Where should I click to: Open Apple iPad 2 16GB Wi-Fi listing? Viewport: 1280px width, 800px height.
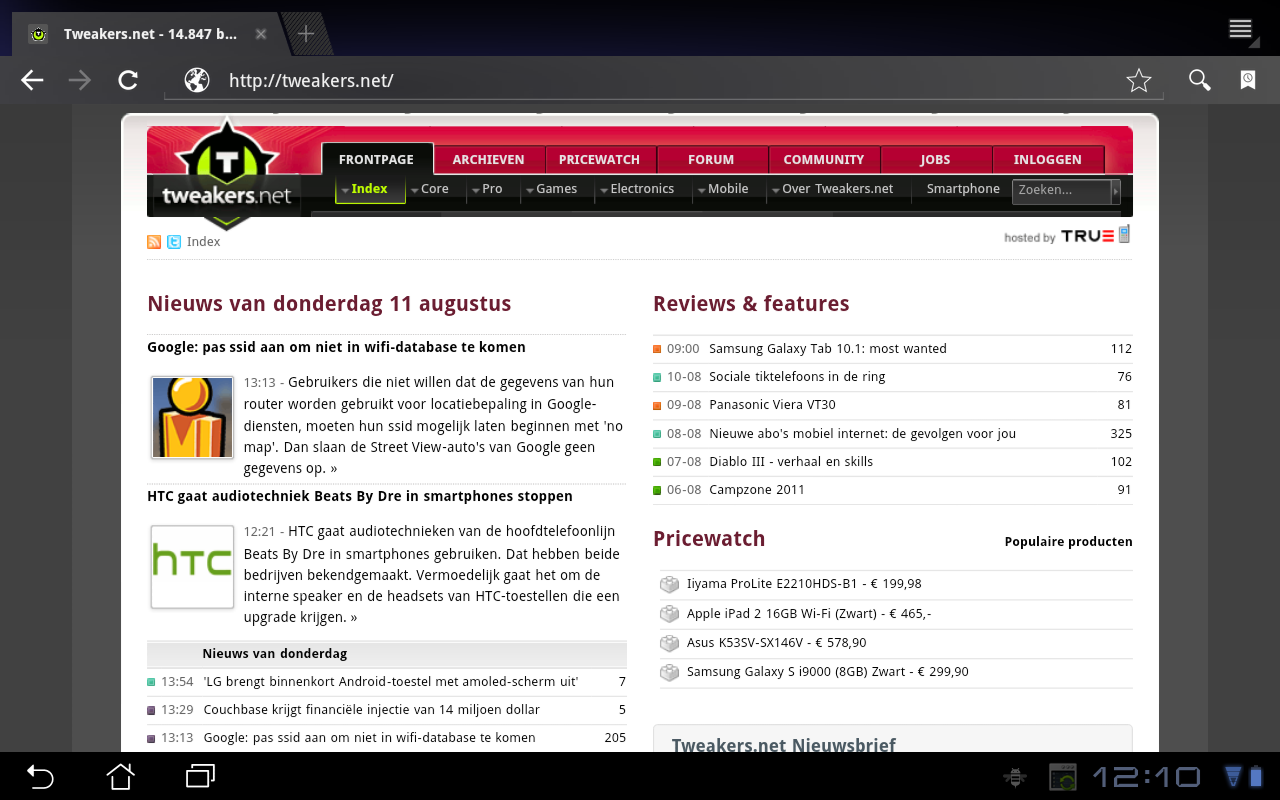pos(809,614)
